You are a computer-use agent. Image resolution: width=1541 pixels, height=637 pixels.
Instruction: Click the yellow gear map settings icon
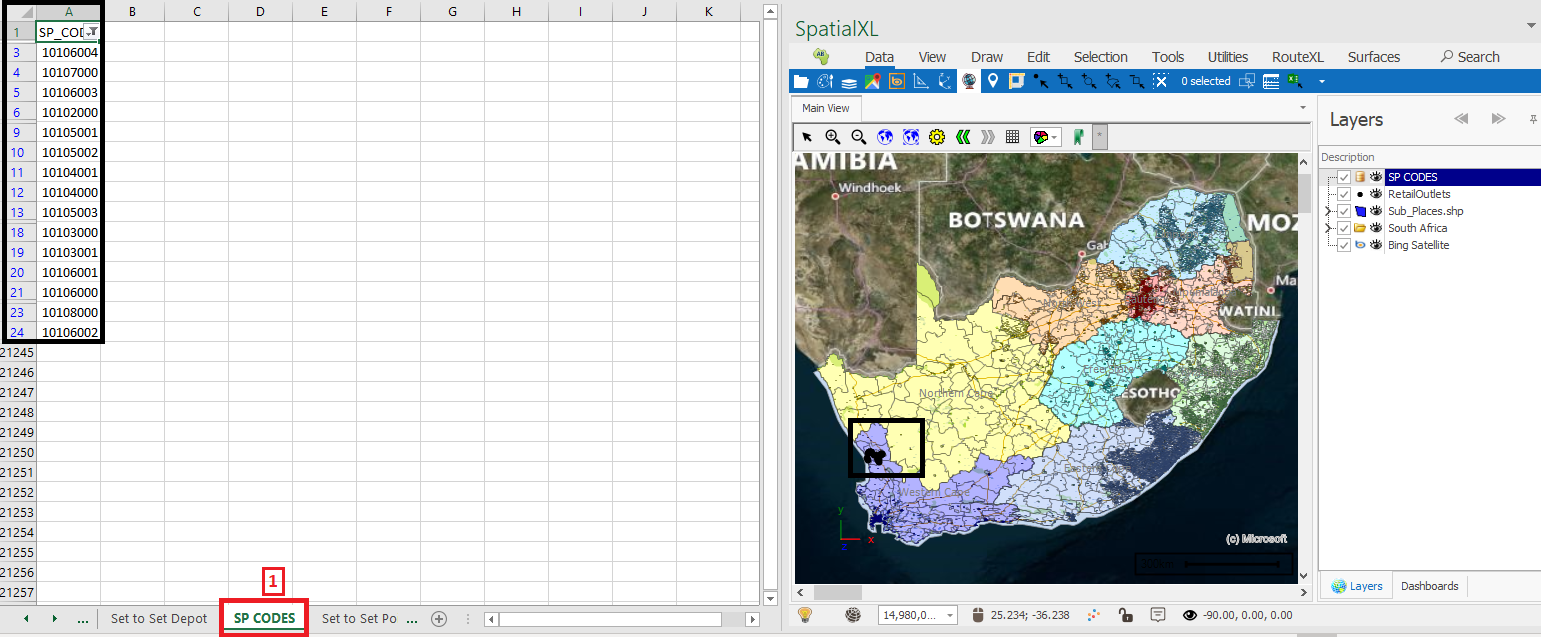936,137
